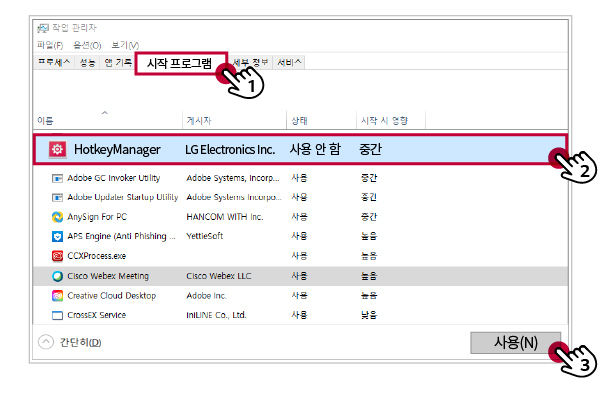Switch to the 프로세스 tab

tap(54, 62)
